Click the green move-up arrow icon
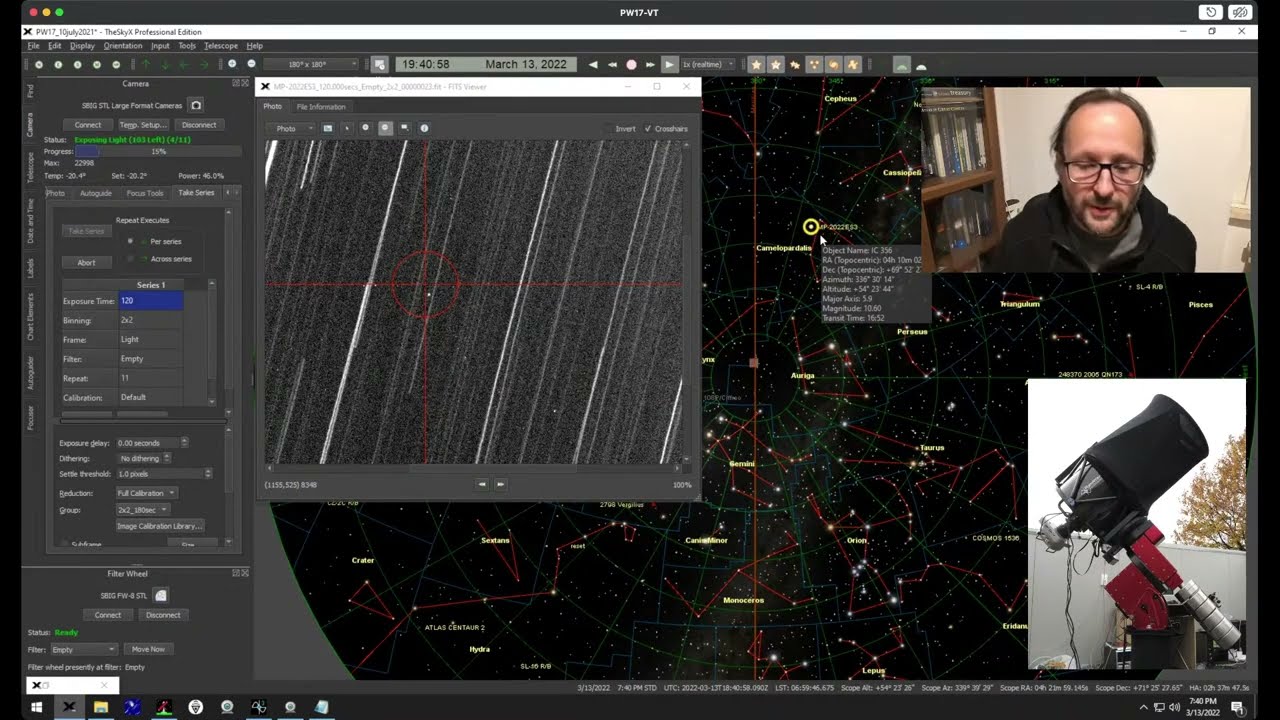Screen dimensions: 1280x720 click(x=145, y=64)
